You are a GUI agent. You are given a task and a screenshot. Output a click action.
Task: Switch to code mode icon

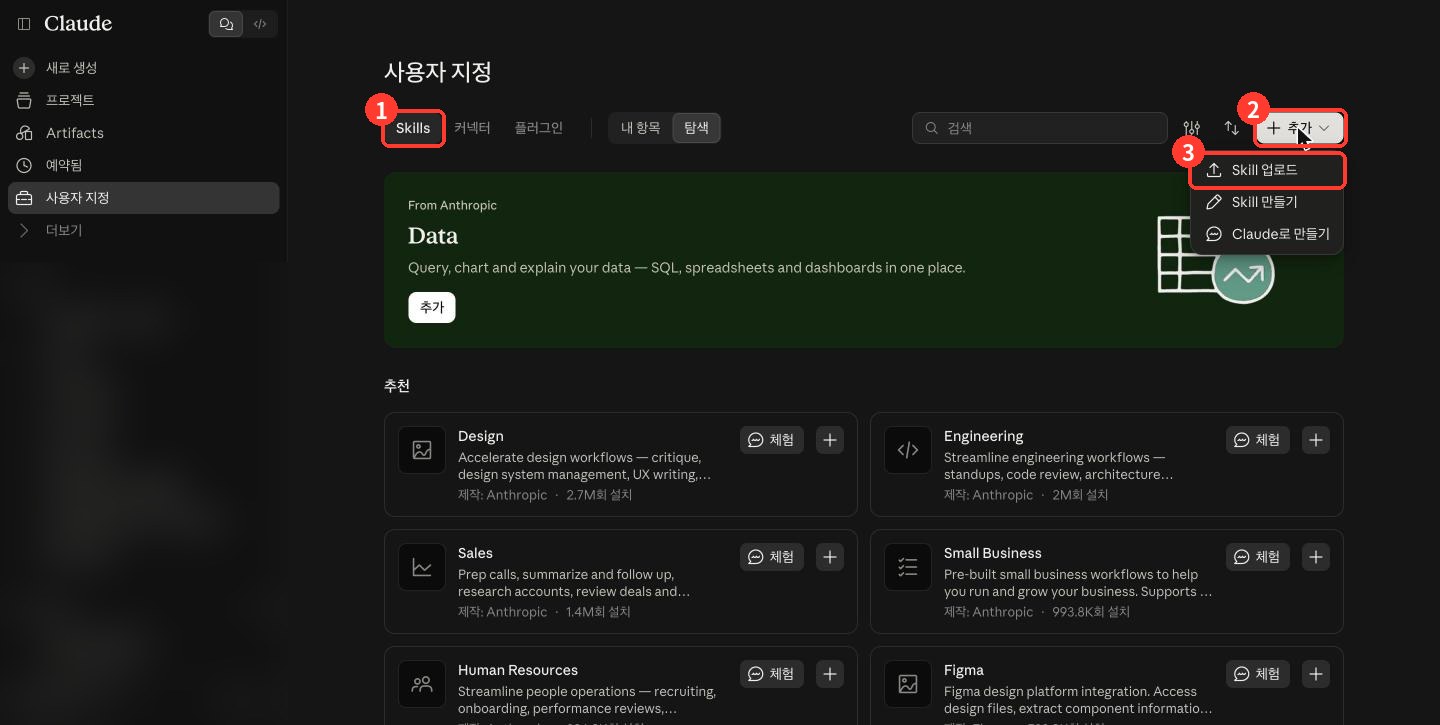click(x=260, y=24)
